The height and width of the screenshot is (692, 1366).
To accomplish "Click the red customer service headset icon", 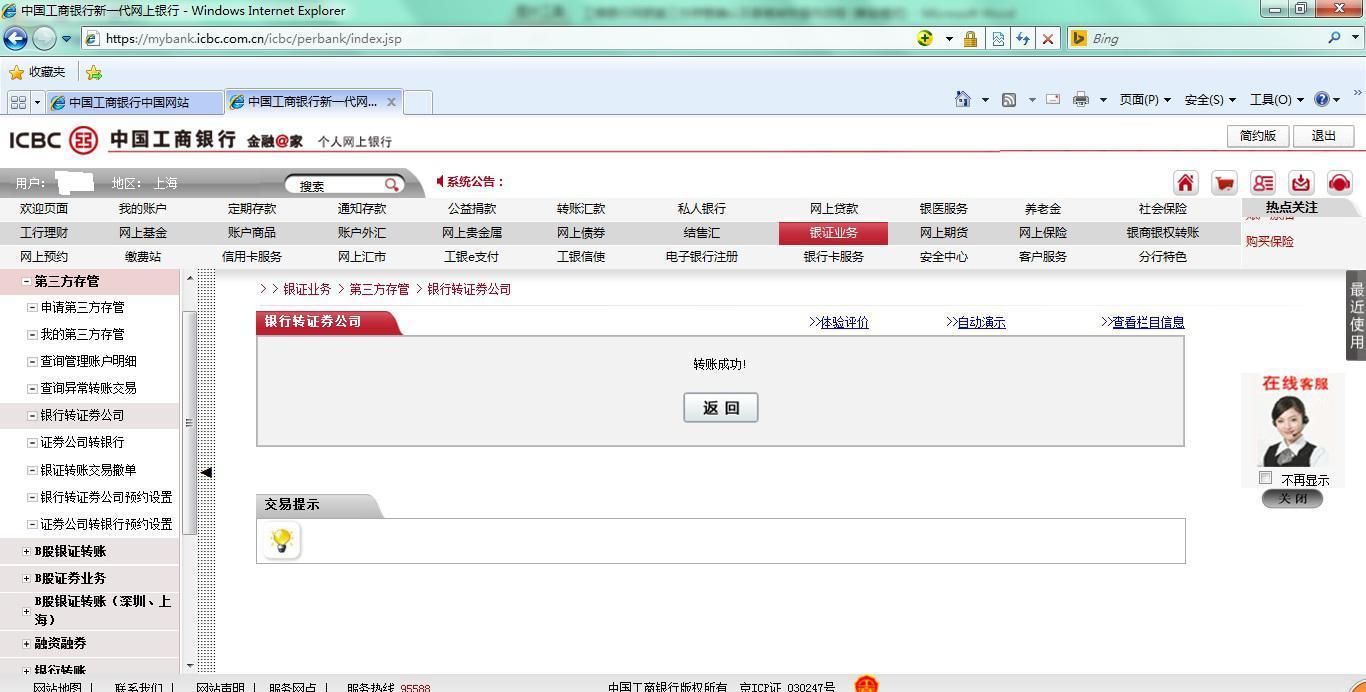I will (1340, 183).
